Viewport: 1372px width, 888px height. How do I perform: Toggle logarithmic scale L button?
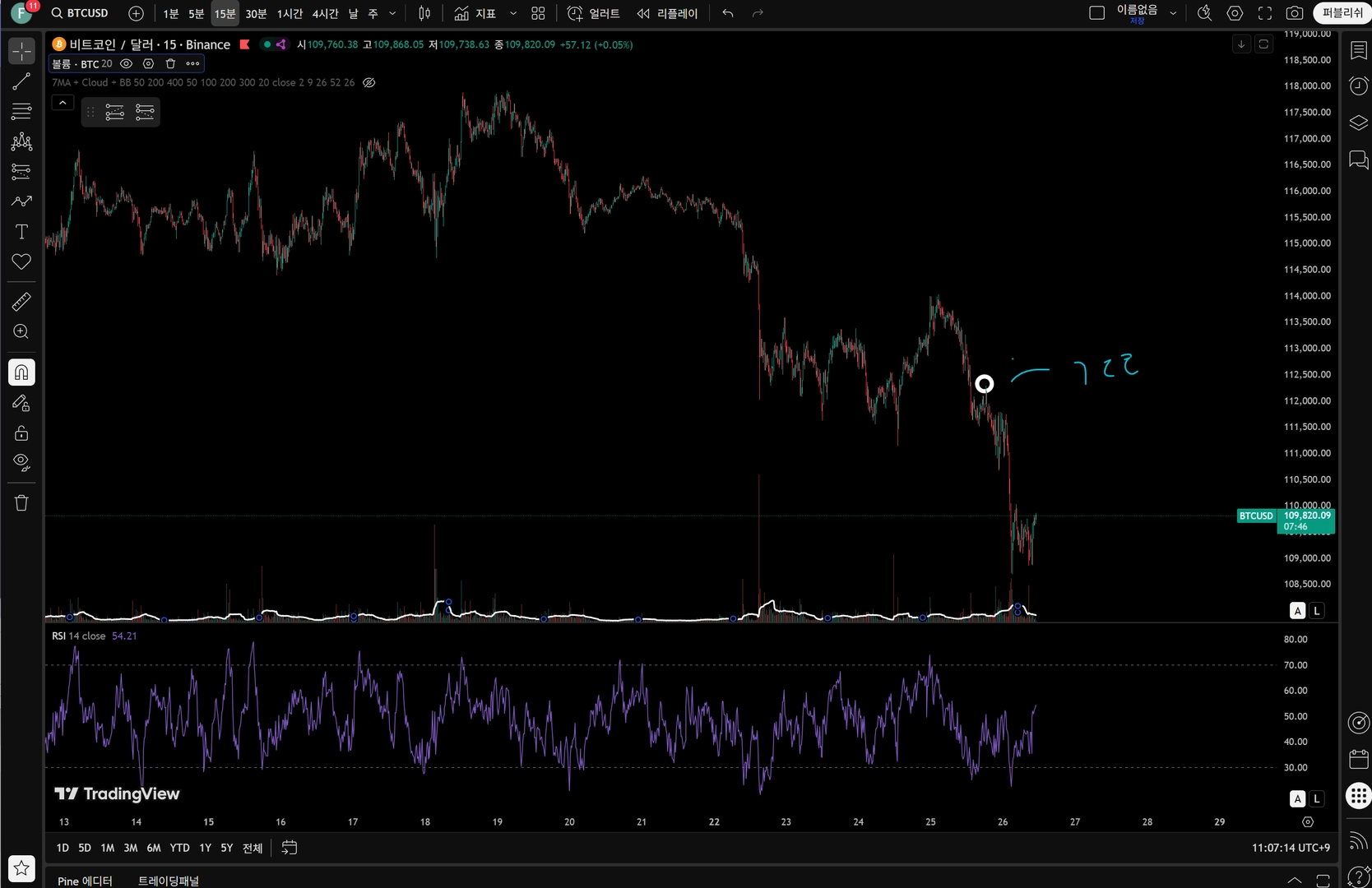pos(1317,610)
